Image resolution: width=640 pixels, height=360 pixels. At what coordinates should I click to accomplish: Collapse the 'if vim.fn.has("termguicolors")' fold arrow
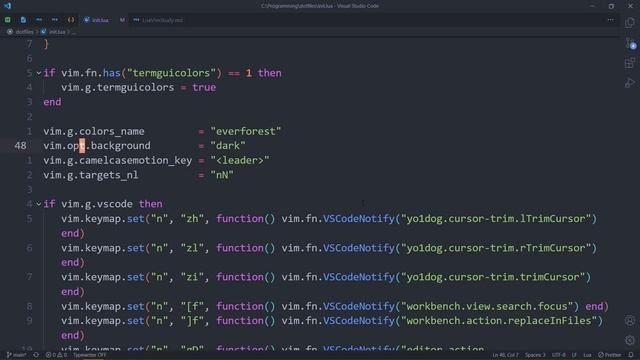point(39,73)
